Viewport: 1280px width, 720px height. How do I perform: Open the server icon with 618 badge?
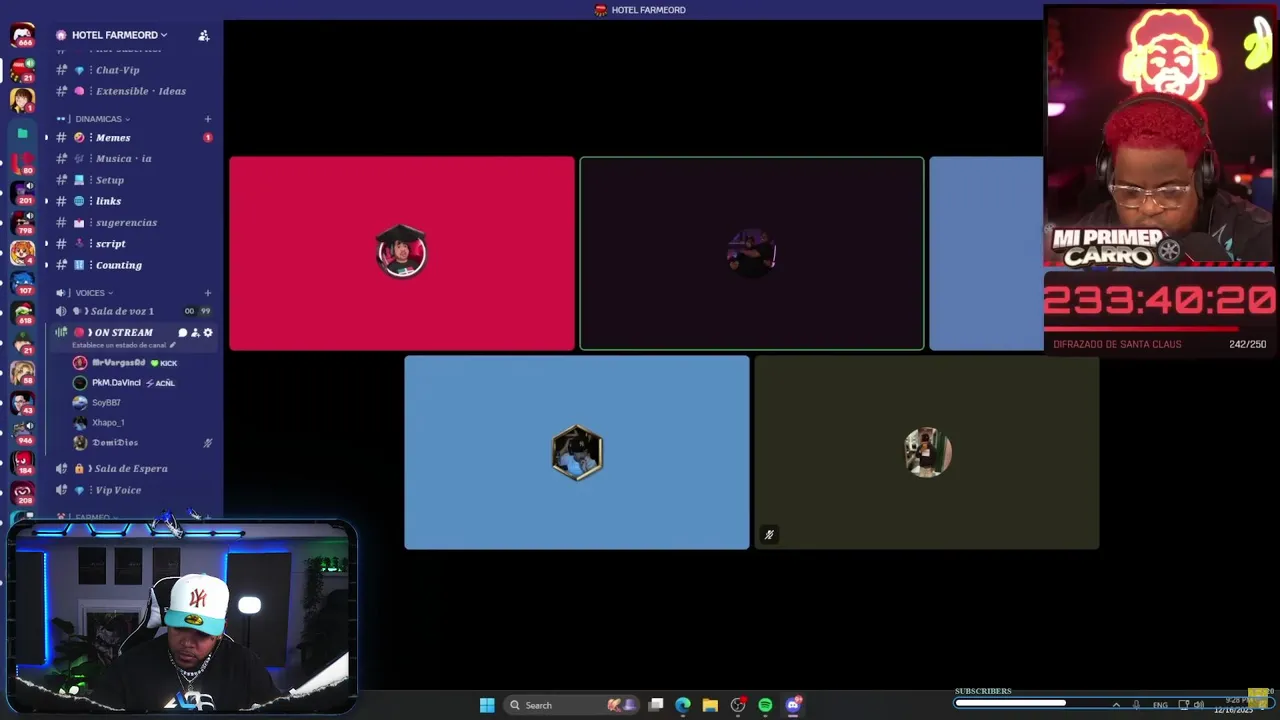(22, 312)
